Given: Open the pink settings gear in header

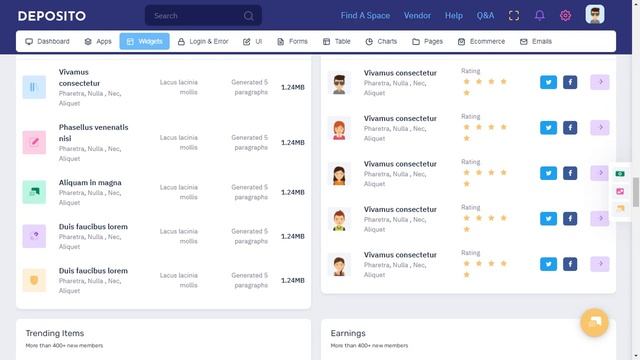Looking at the screenshot, I should 565,16.
